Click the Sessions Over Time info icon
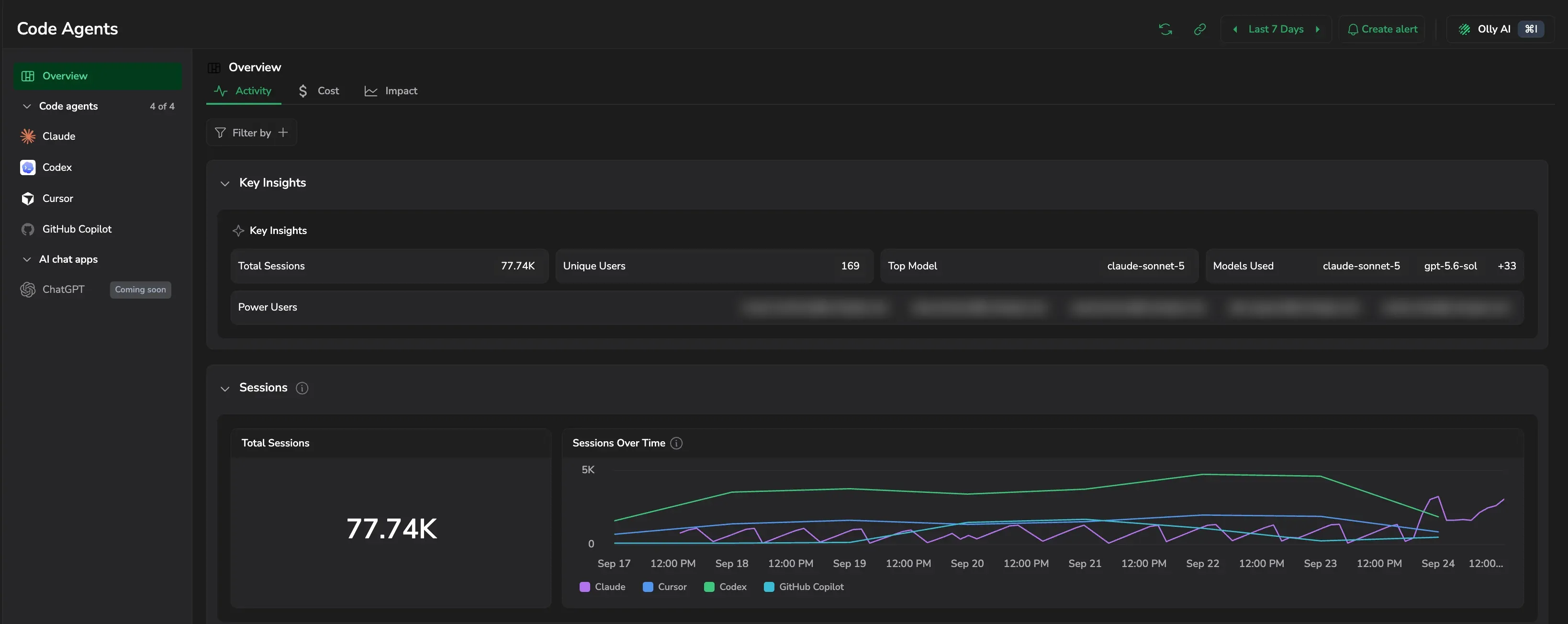 (x=676, y=443)
